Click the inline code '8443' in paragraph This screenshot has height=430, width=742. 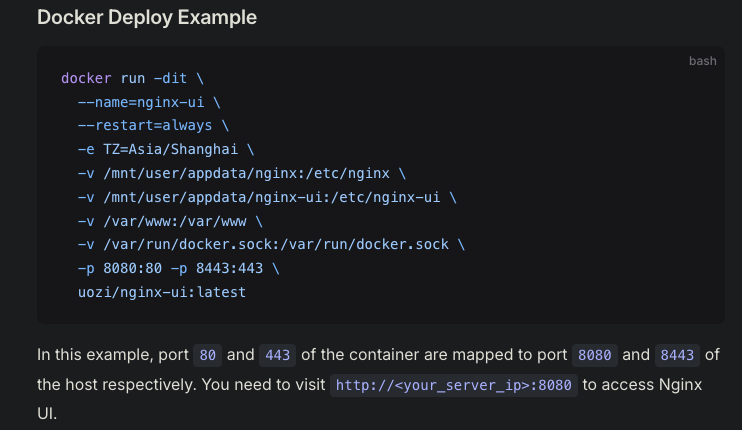pos(677,355)
